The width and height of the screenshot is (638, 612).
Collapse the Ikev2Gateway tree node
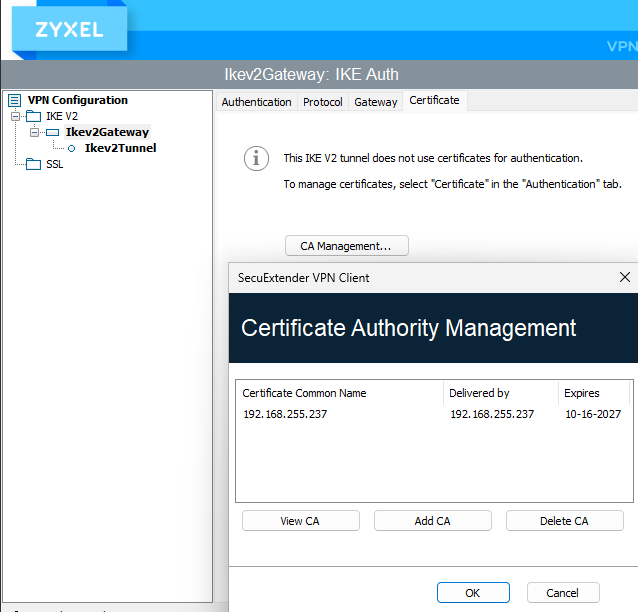pos(35,132)
